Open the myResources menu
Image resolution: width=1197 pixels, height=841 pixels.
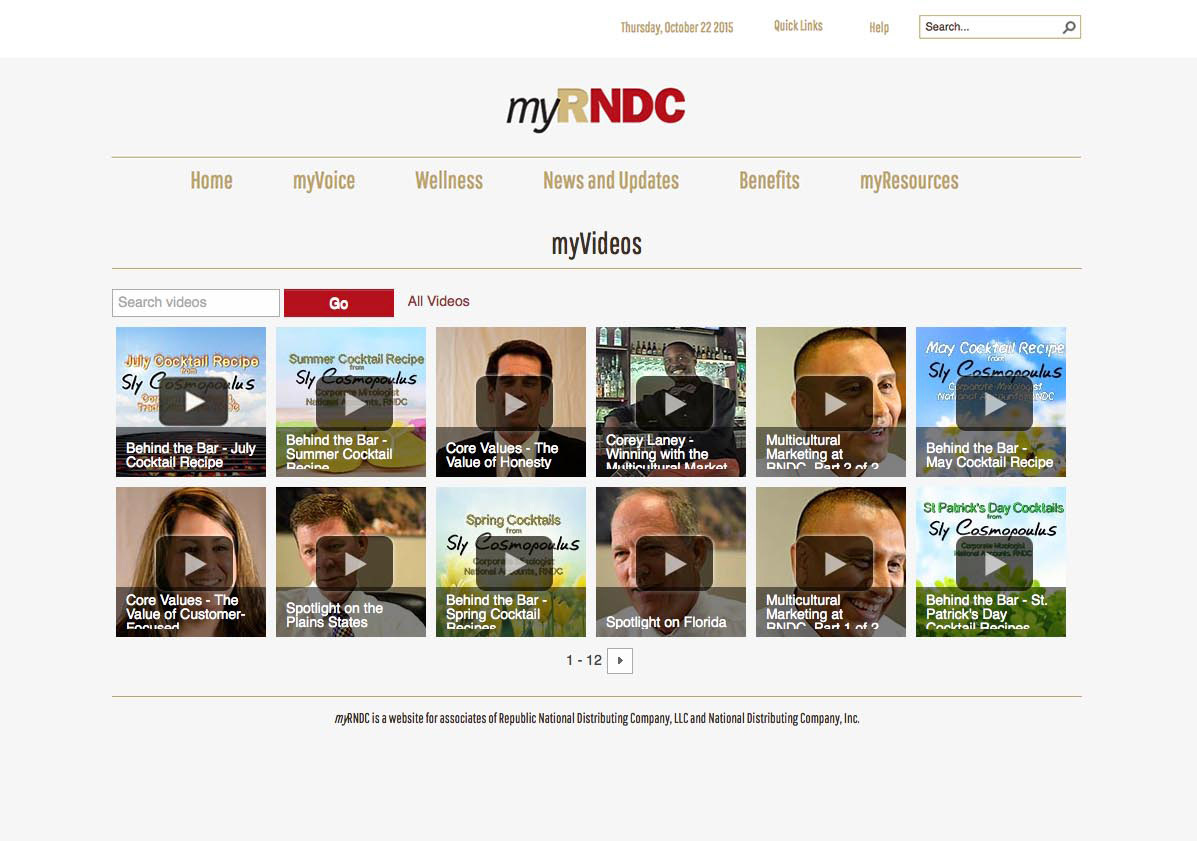pyautogui.click(x=909, y=181)
